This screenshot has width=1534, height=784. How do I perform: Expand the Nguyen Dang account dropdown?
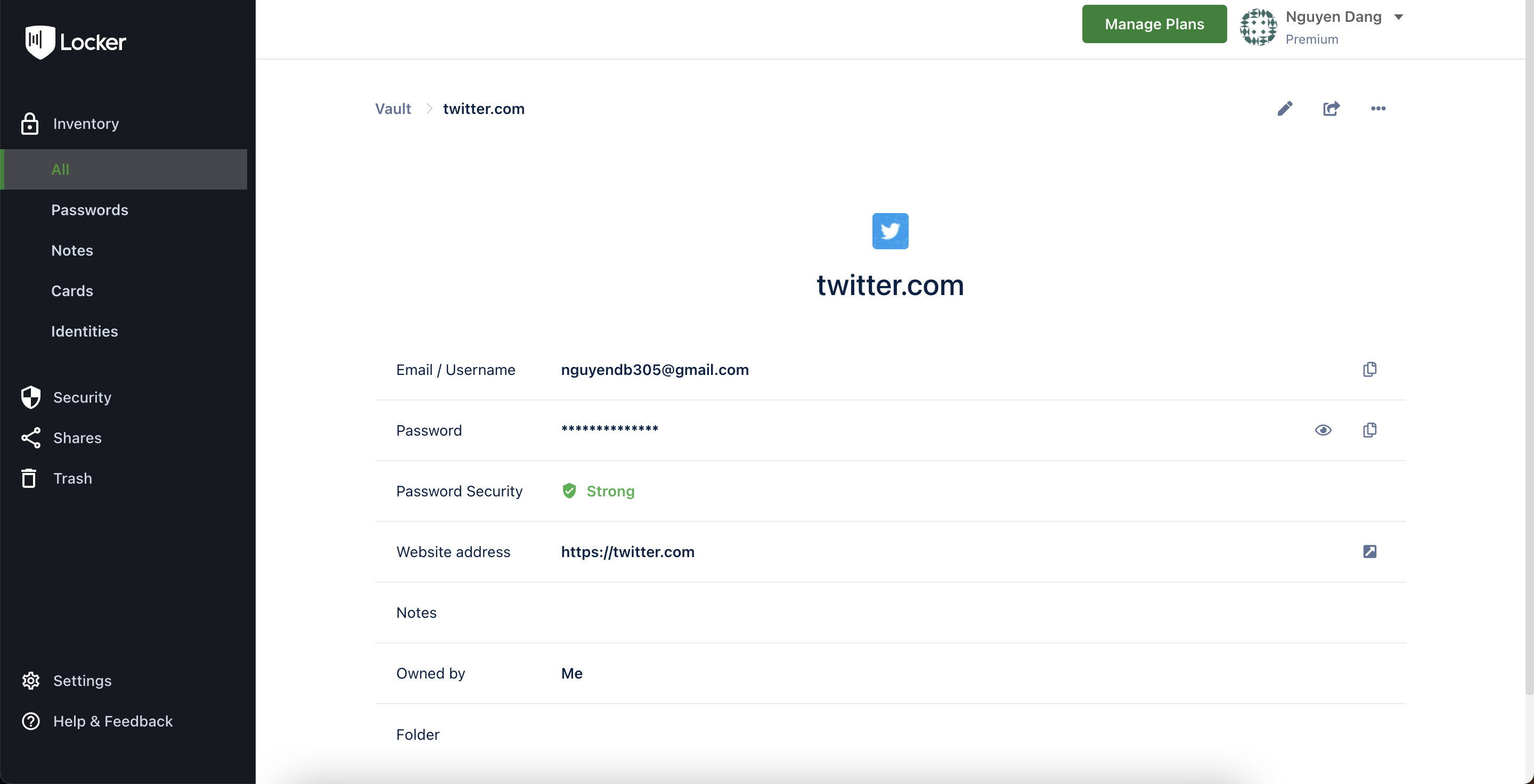[1398, 17]
